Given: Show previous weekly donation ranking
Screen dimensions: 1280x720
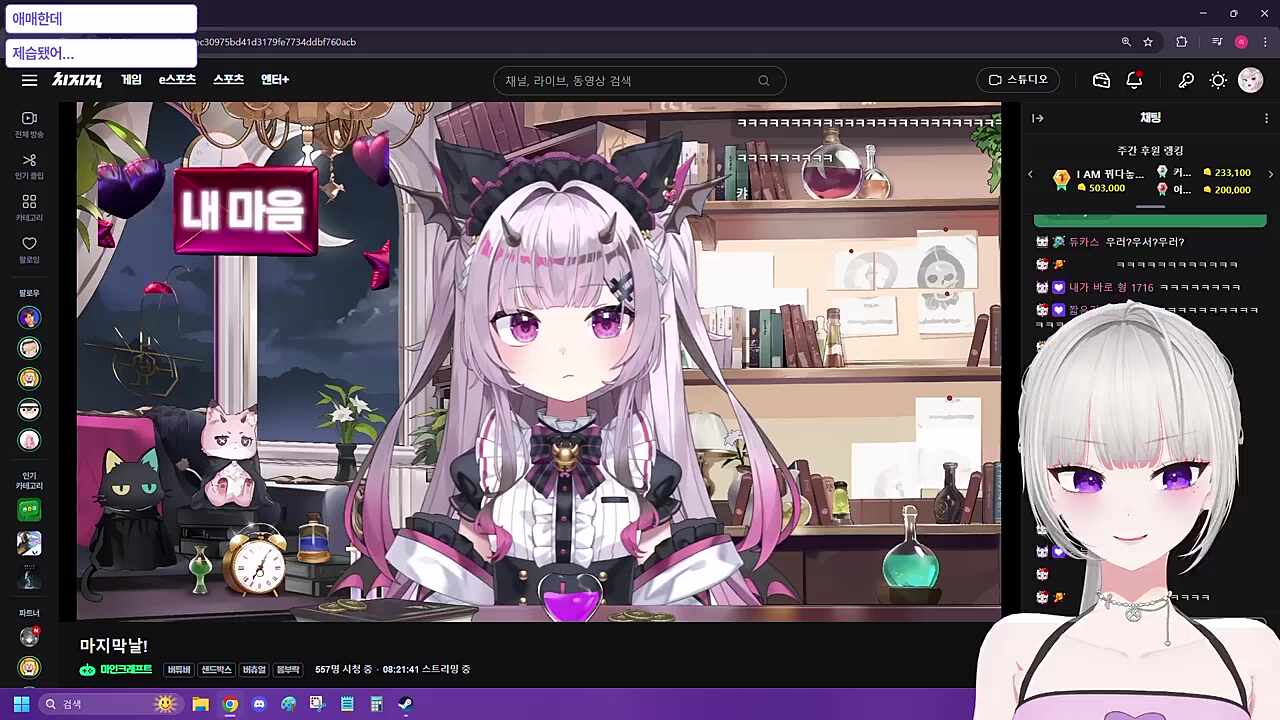Looking at the screenshot, I should (x=1031, y=174).
